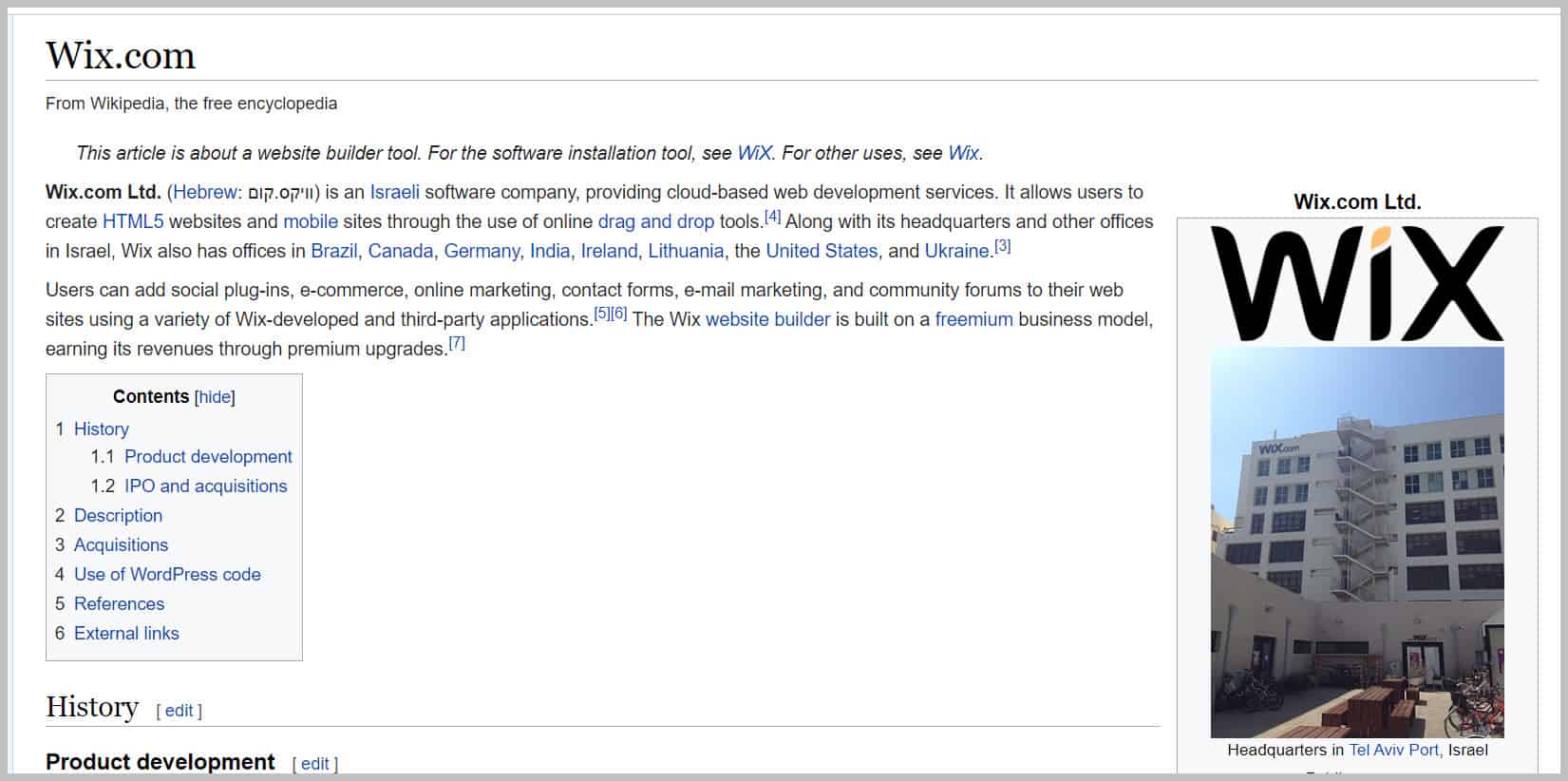1568x781 pixels.
Task: Open the Wix disambiguation link in the hatnote
Action: point(963,153)
